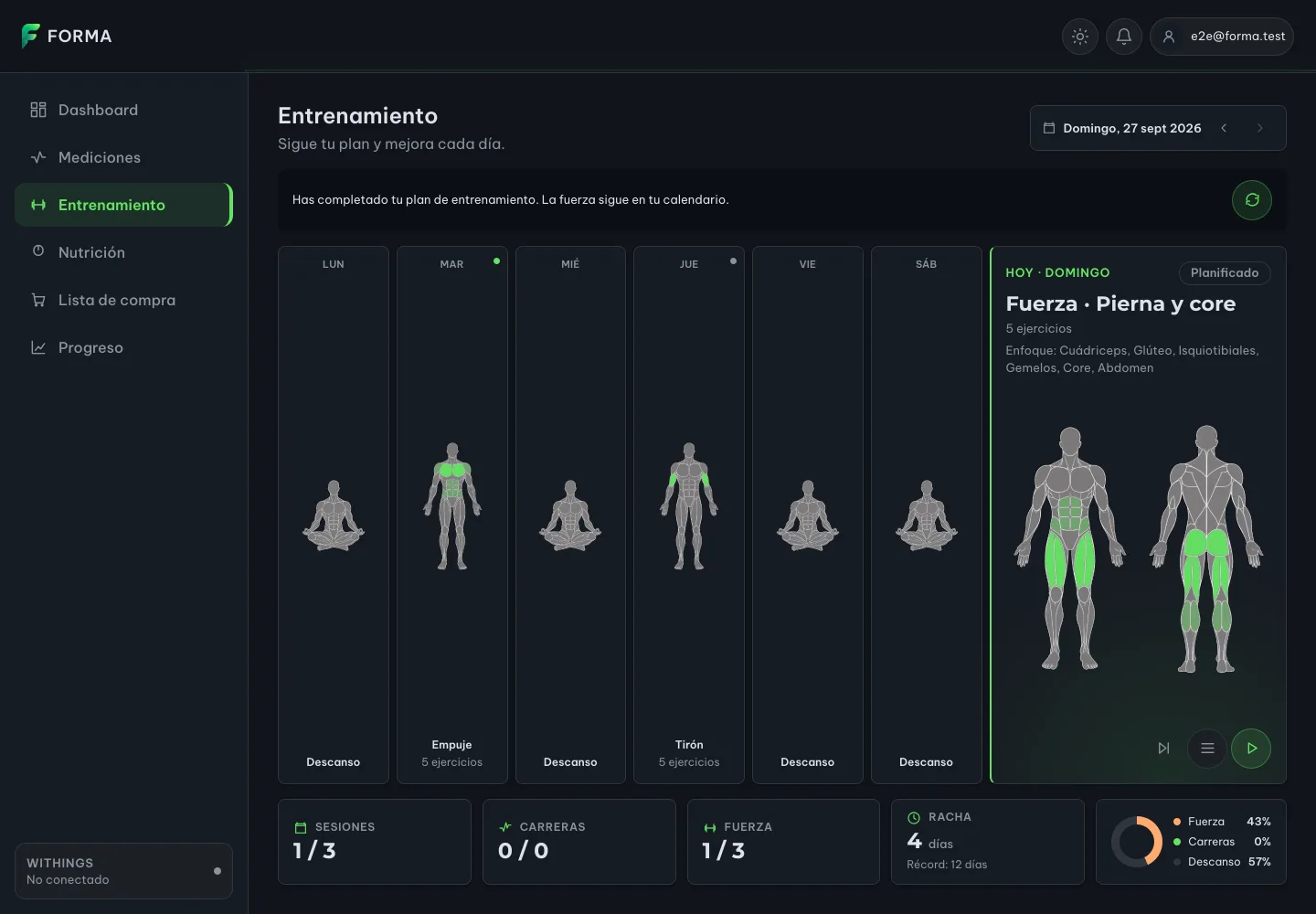Click the Carreras 0 / 0 stat card
This screenshot has height=914, width=1316.
579,842
